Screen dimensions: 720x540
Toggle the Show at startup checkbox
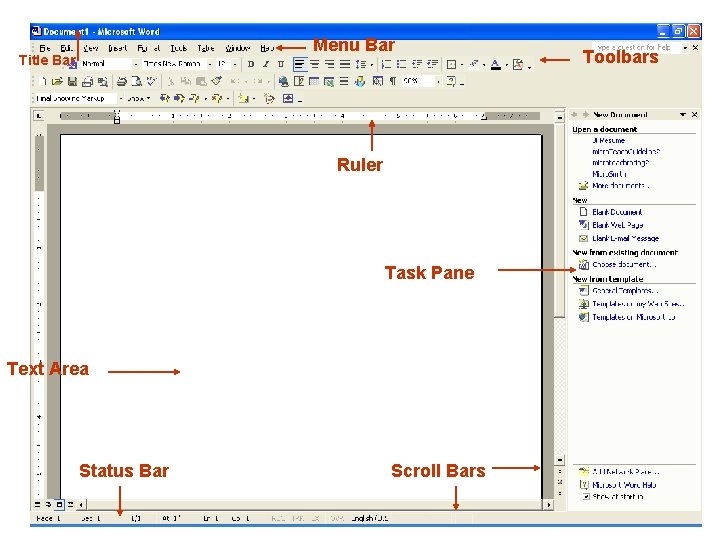tap(586, 496)
